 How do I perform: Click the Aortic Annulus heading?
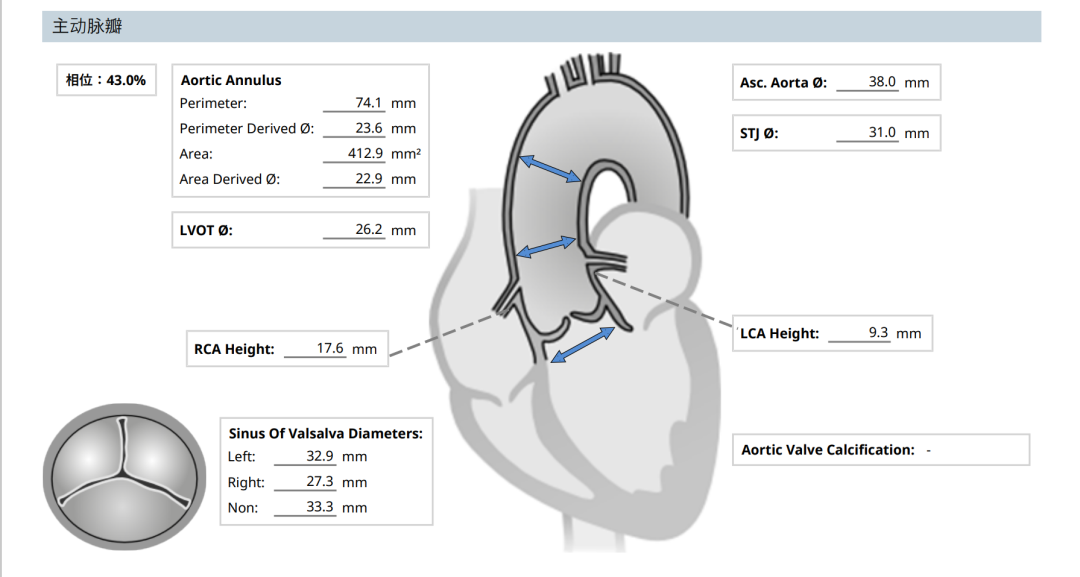231,80
